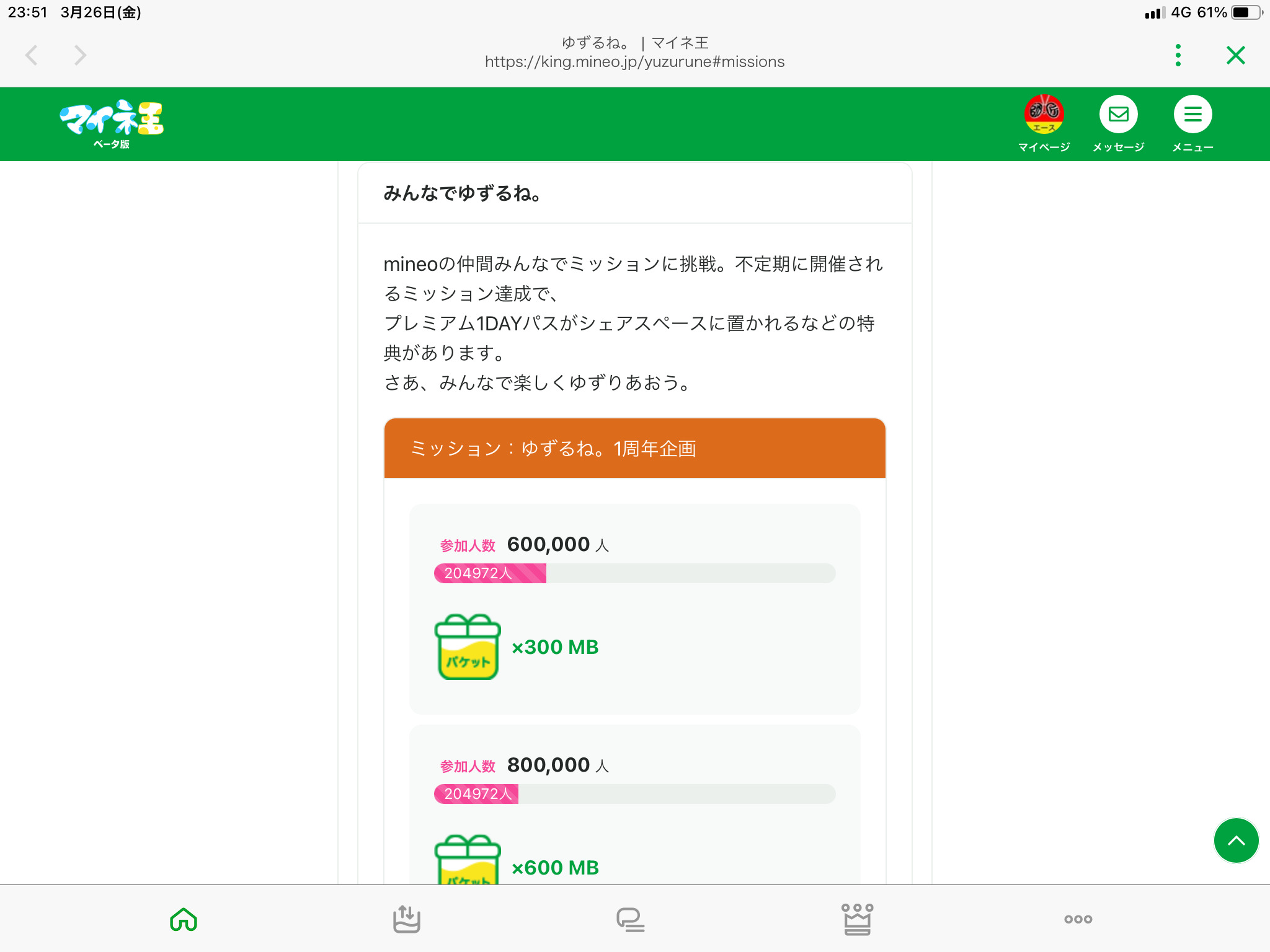This screenshot has height=952, width=1270.
Task: Tap the packet download tray icon
Action: [407, 919]
